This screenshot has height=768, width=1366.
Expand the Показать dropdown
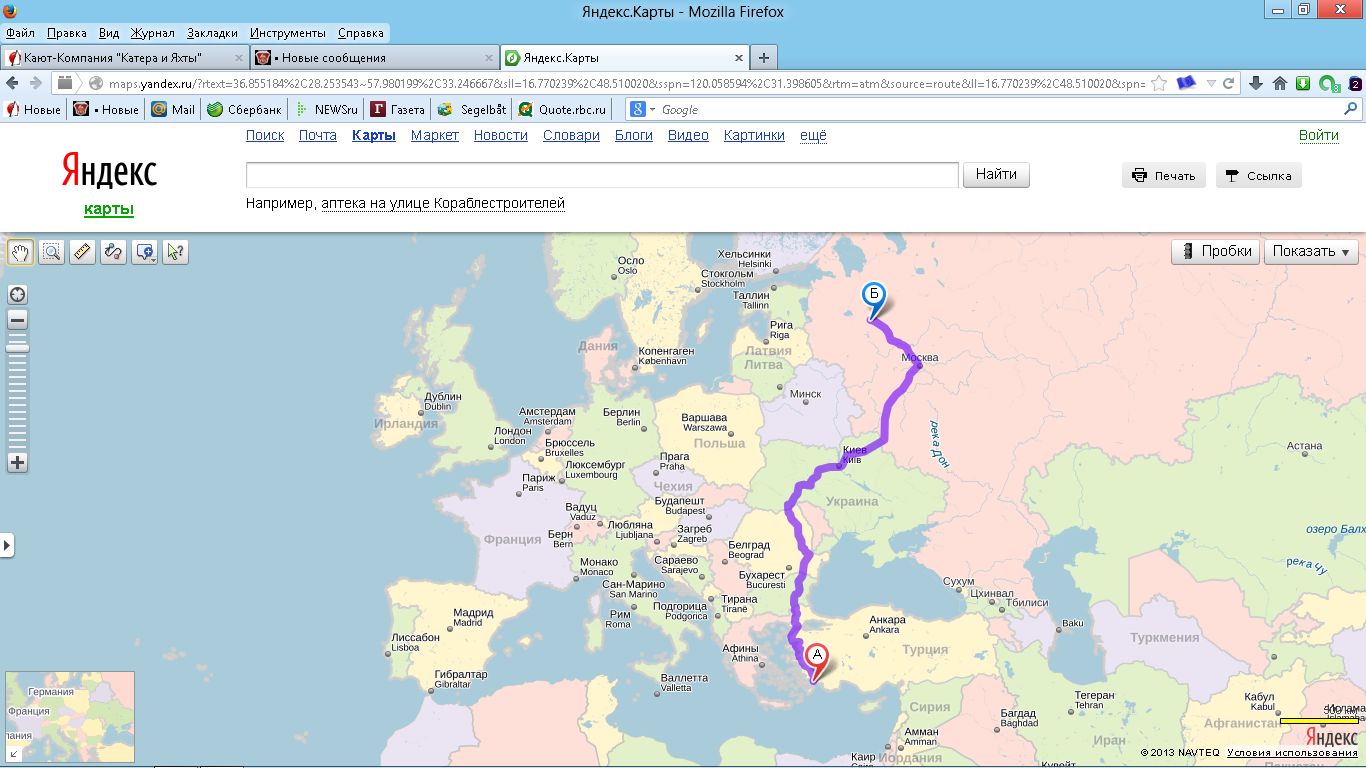(x=1311, y=252)
